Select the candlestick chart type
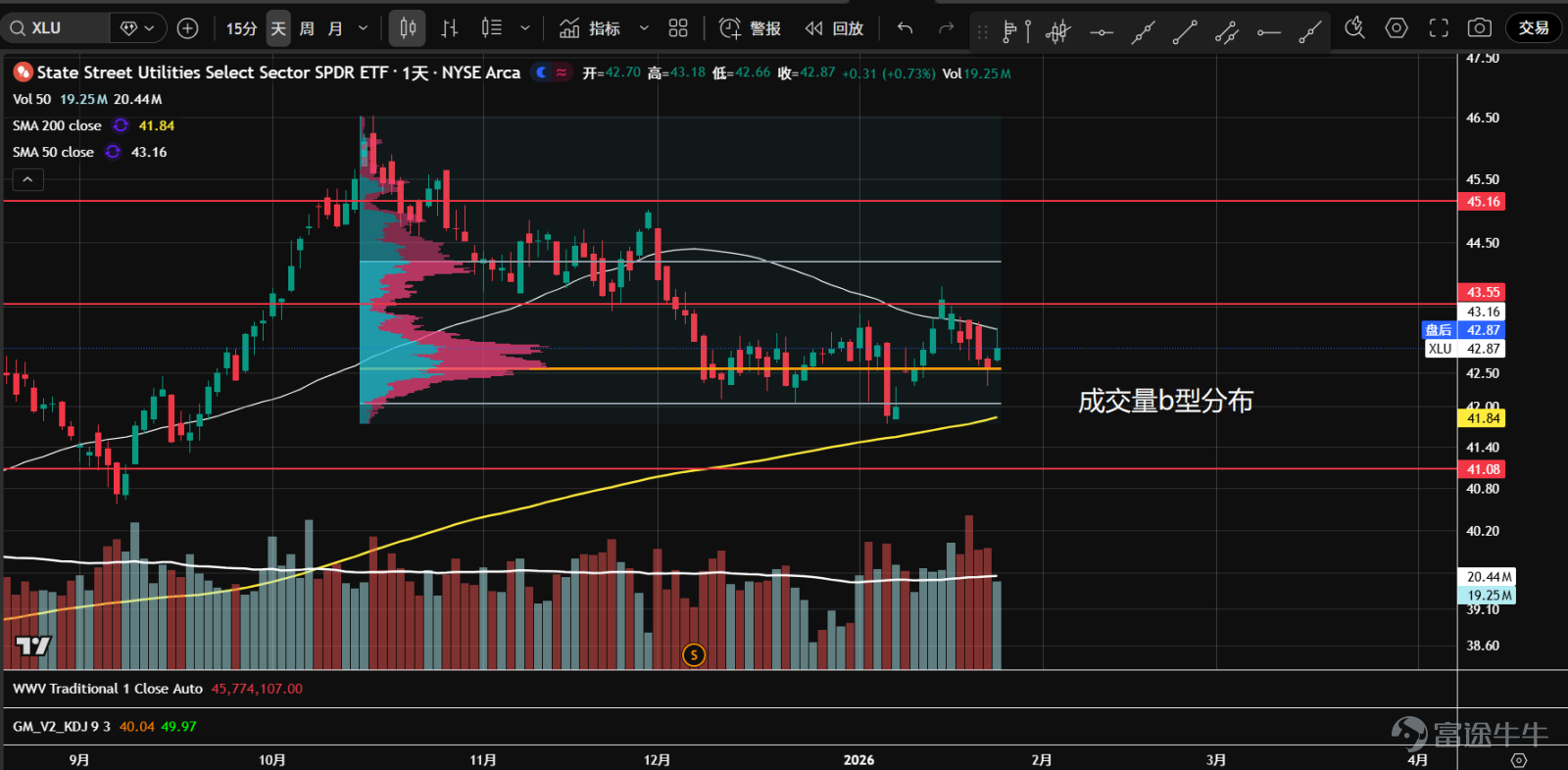Image resolution: width=1568 pixels, height=770 pixels. click(408, 28)
